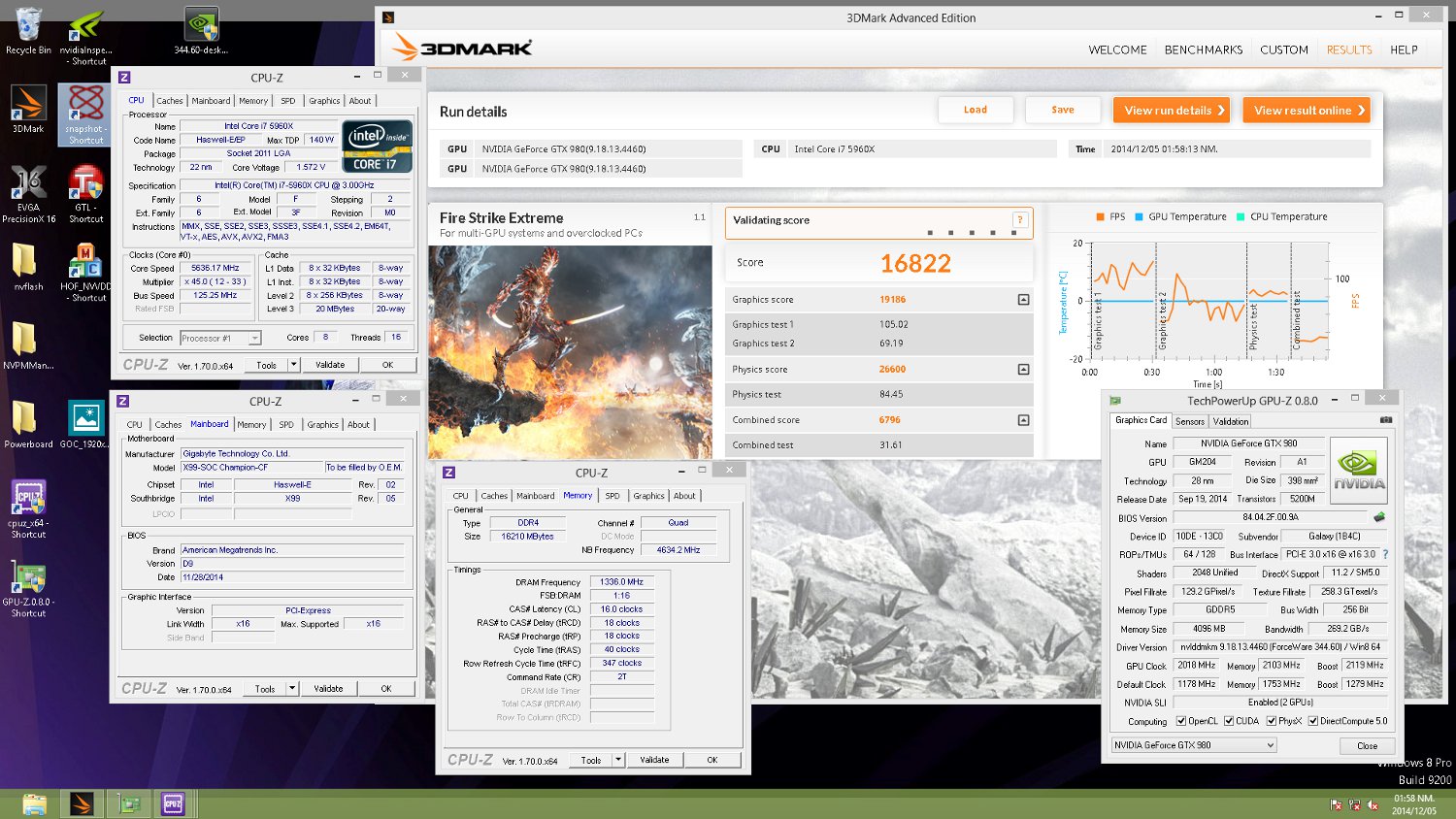Click the Fire Strike Extreme preview image
This screenshot has width=1456, height=819.
(x=570, y=350)
